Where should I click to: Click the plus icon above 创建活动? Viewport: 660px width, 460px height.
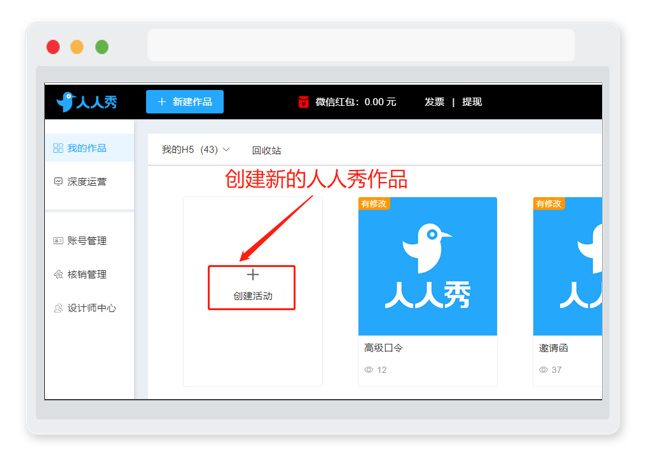coord(253,275)
